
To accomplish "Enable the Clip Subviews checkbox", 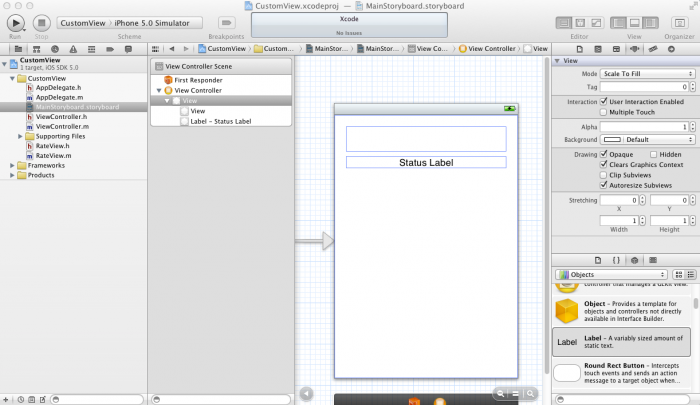I will (x=604, y=175).
